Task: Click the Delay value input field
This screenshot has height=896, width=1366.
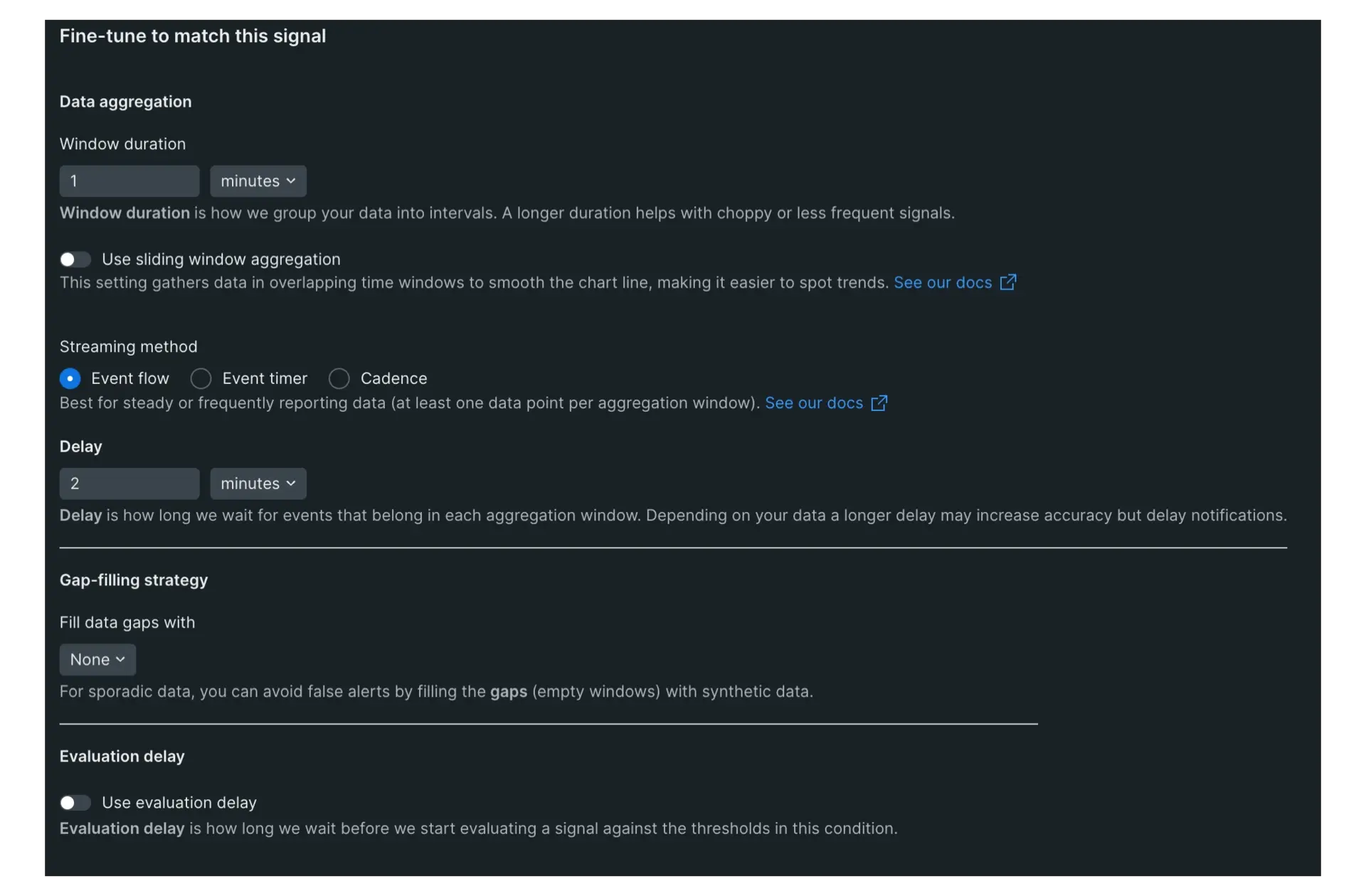Action: tap(129, 484)
